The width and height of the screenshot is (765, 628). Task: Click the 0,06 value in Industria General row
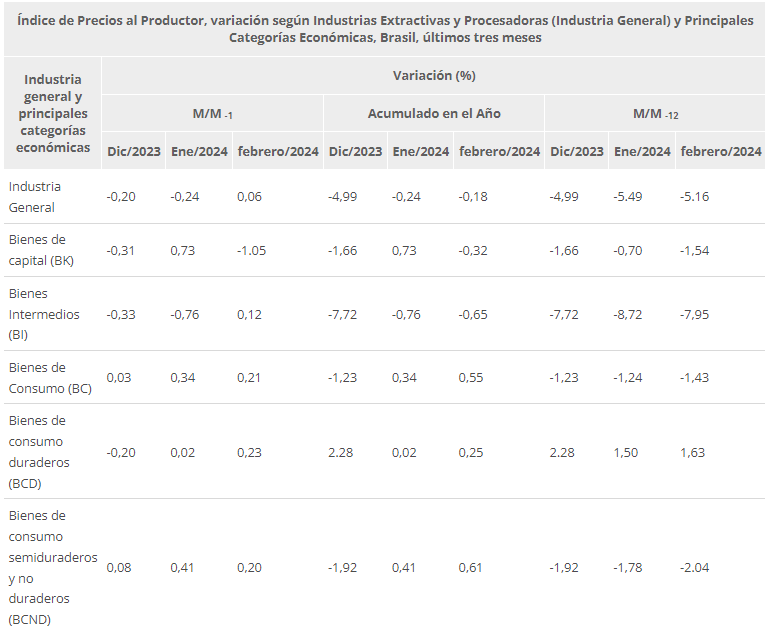click(249, 197)
